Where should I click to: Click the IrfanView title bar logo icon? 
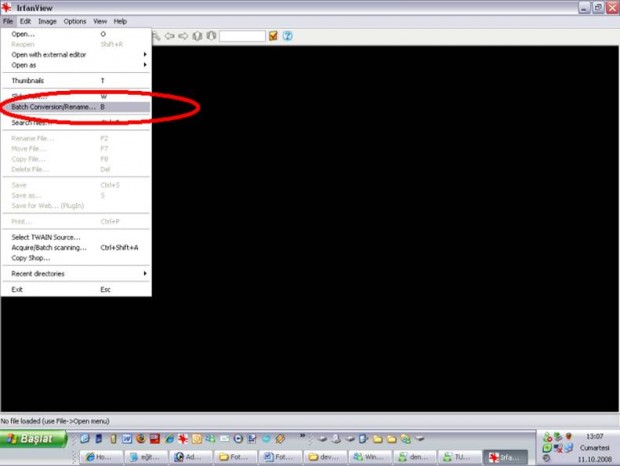click(6, 7)
